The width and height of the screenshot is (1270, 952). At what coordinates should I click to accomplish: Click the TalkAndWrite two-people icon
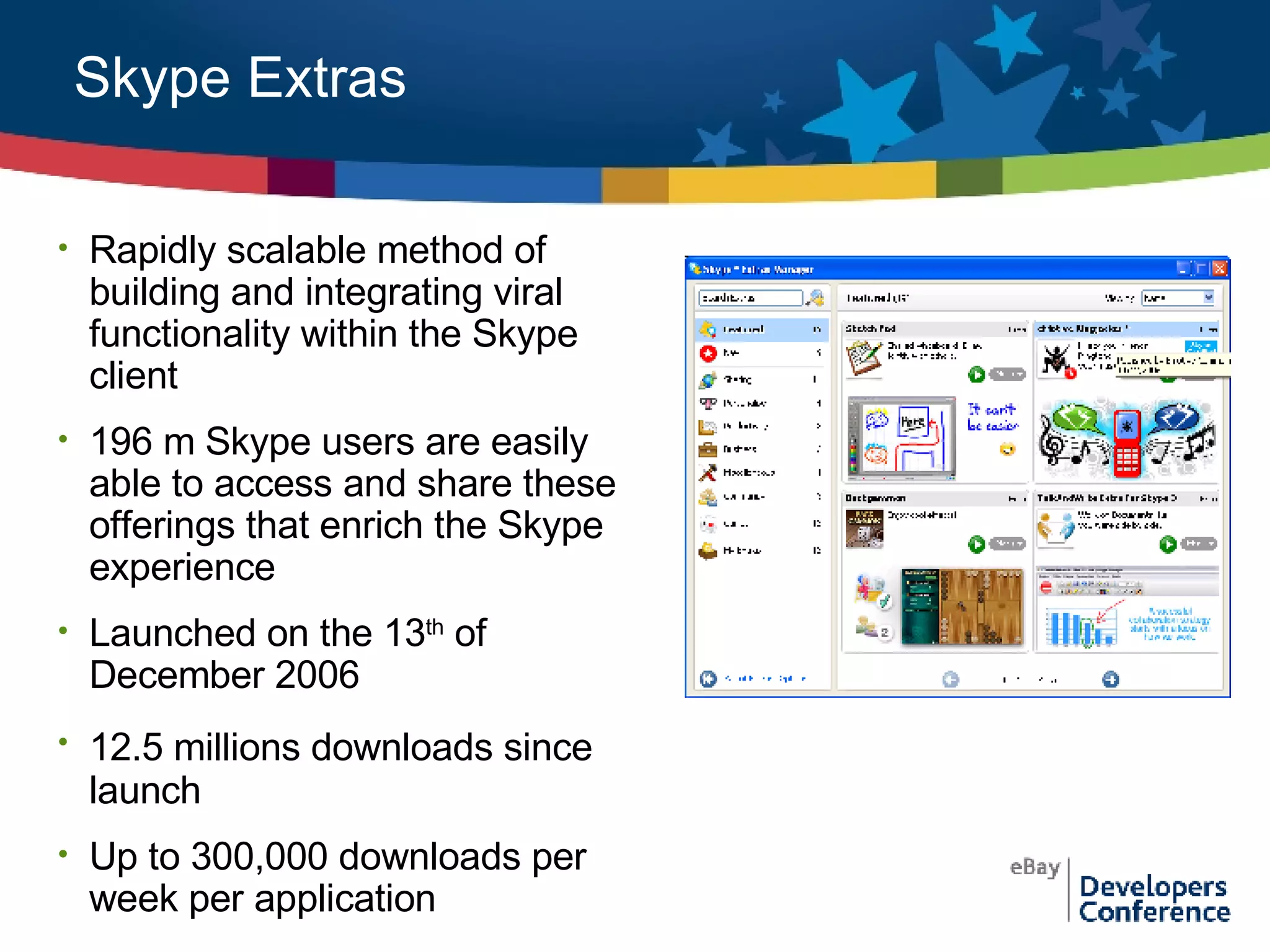pos(1056,528)
